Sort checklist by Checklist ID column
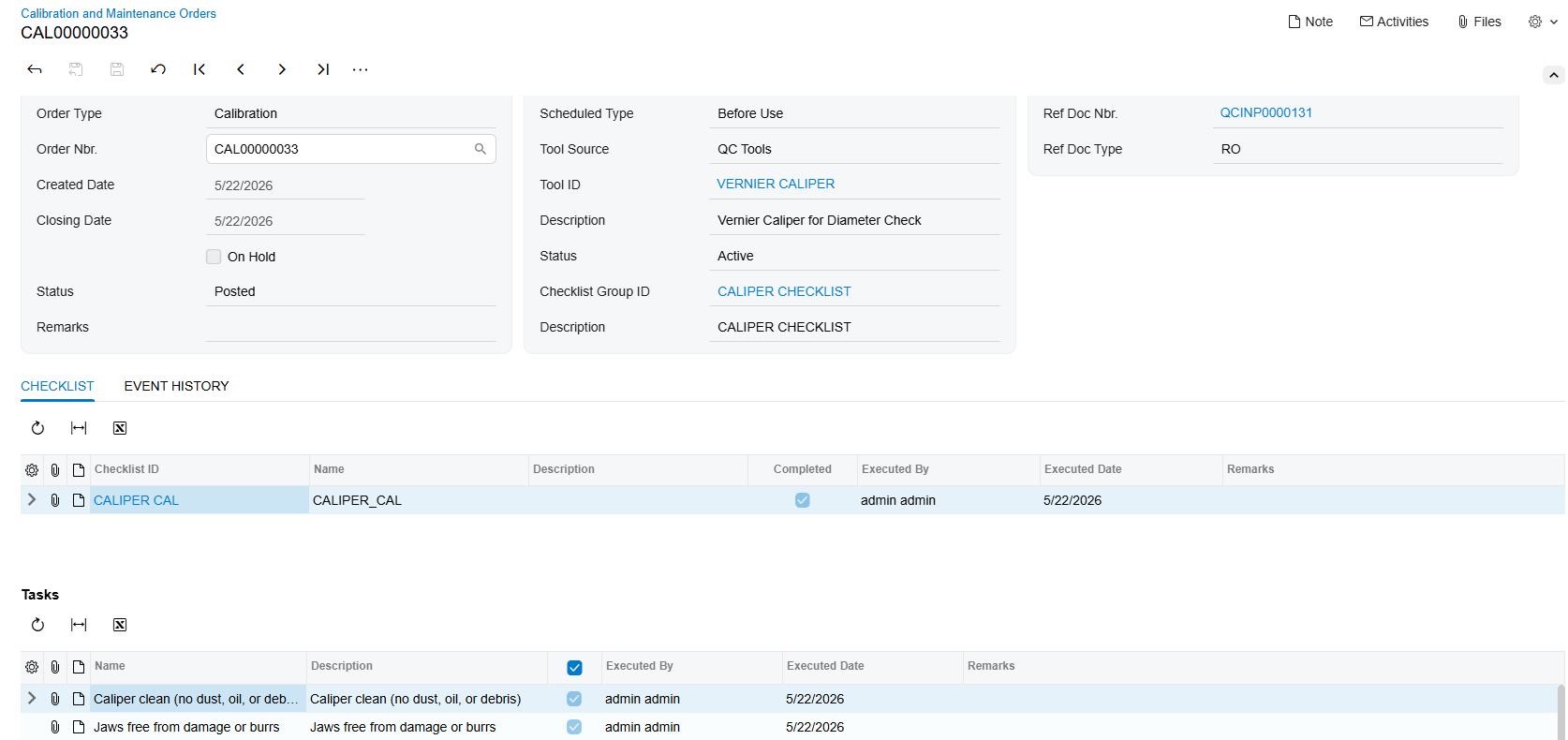 pyautogui.click(x=200, y=469)
